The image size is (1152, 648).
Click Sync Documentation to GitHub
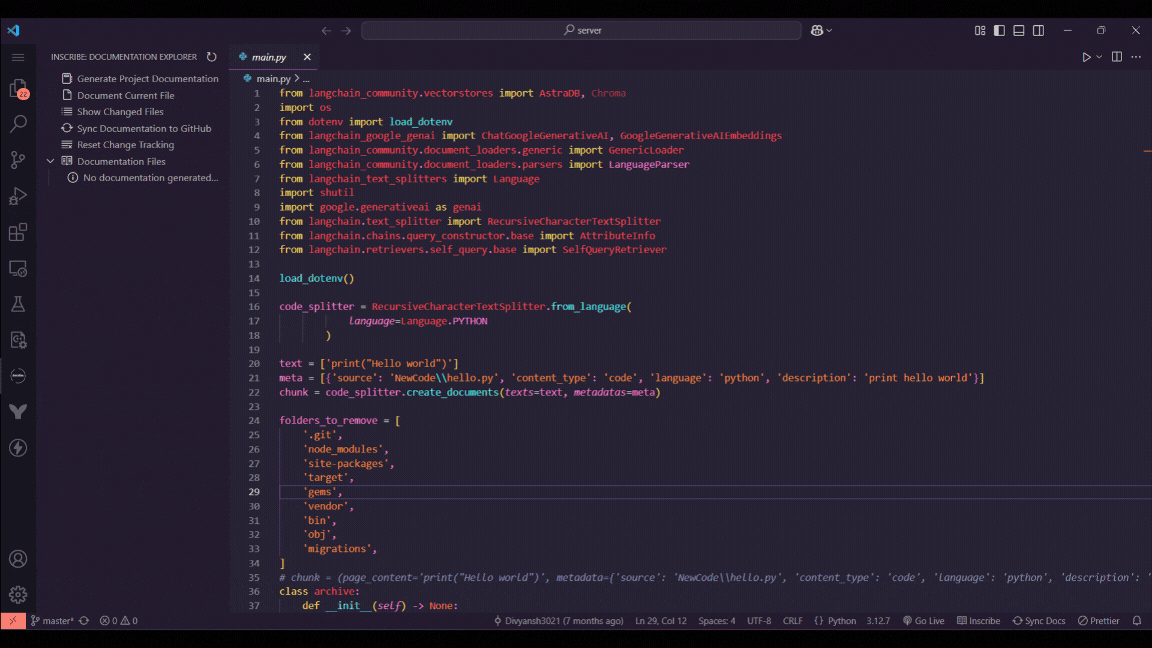[144, 129]
